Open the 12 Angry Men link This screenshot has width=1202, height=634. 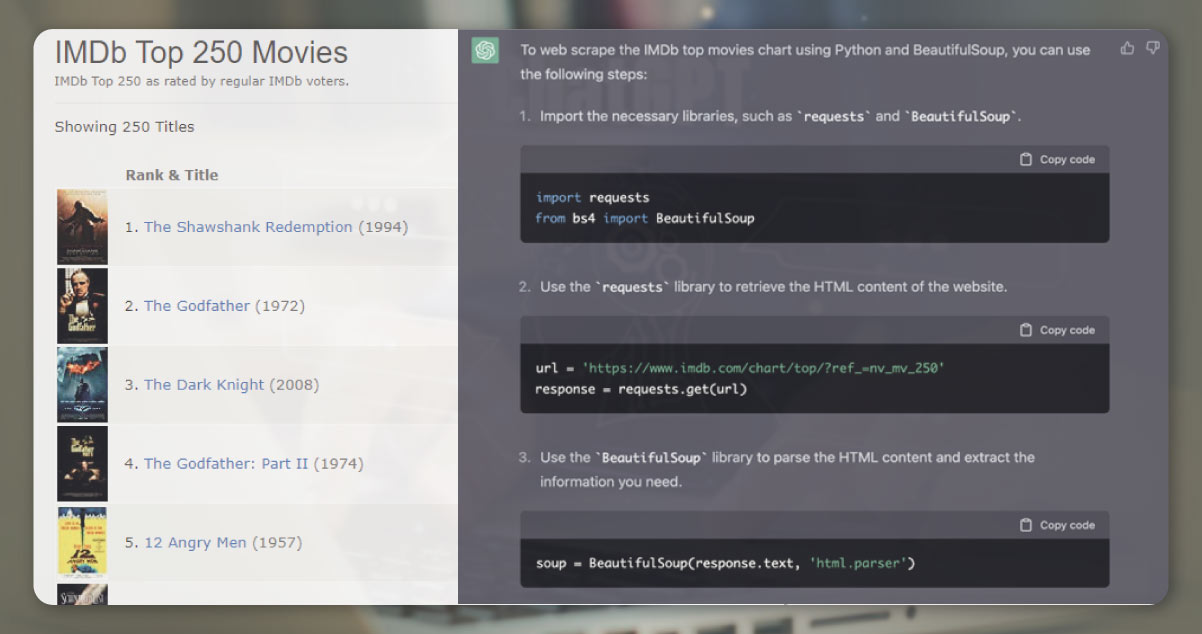(195, 543)
